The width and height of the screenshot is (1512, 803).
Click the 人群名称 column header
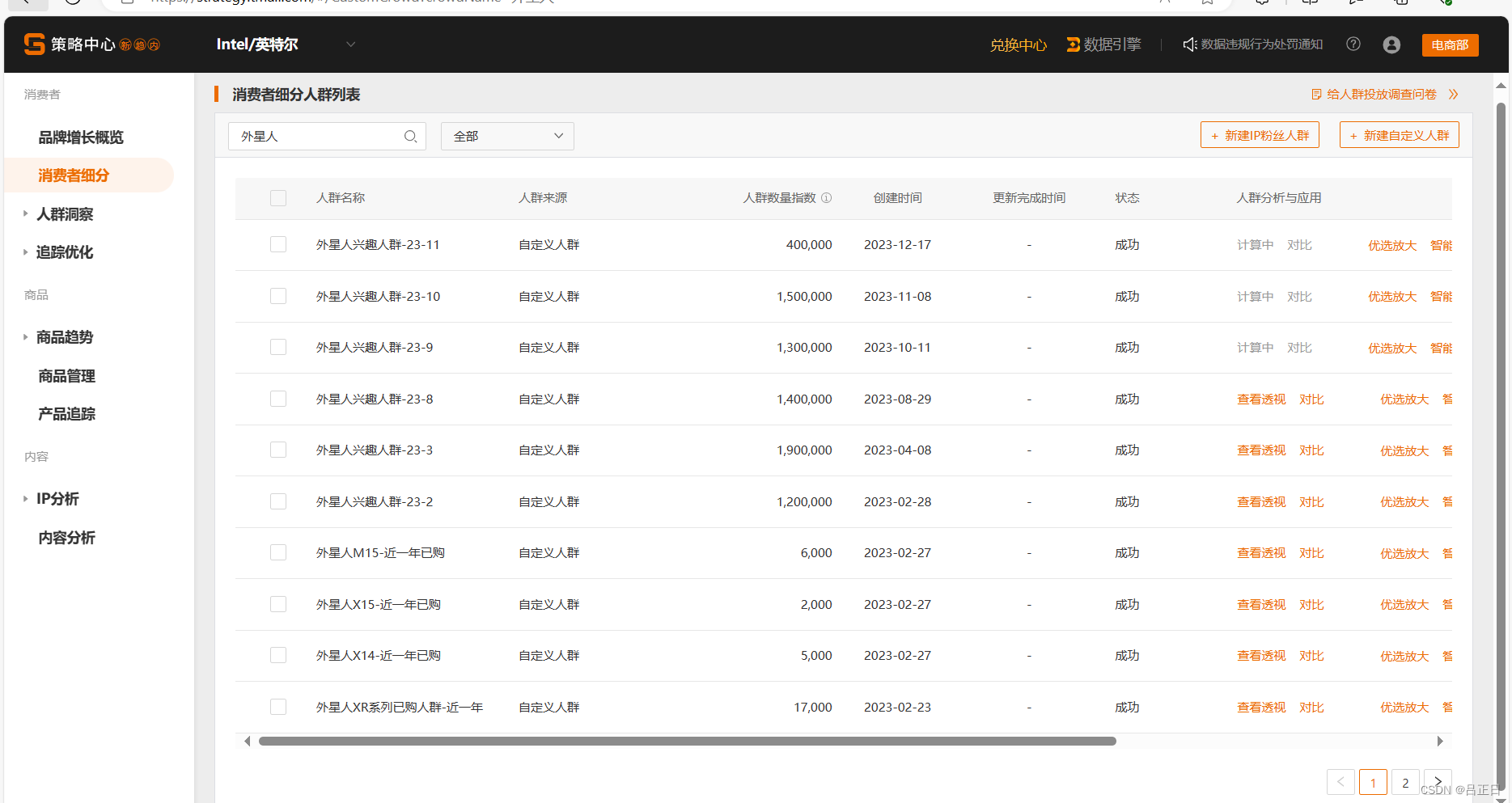coord(341,198)
